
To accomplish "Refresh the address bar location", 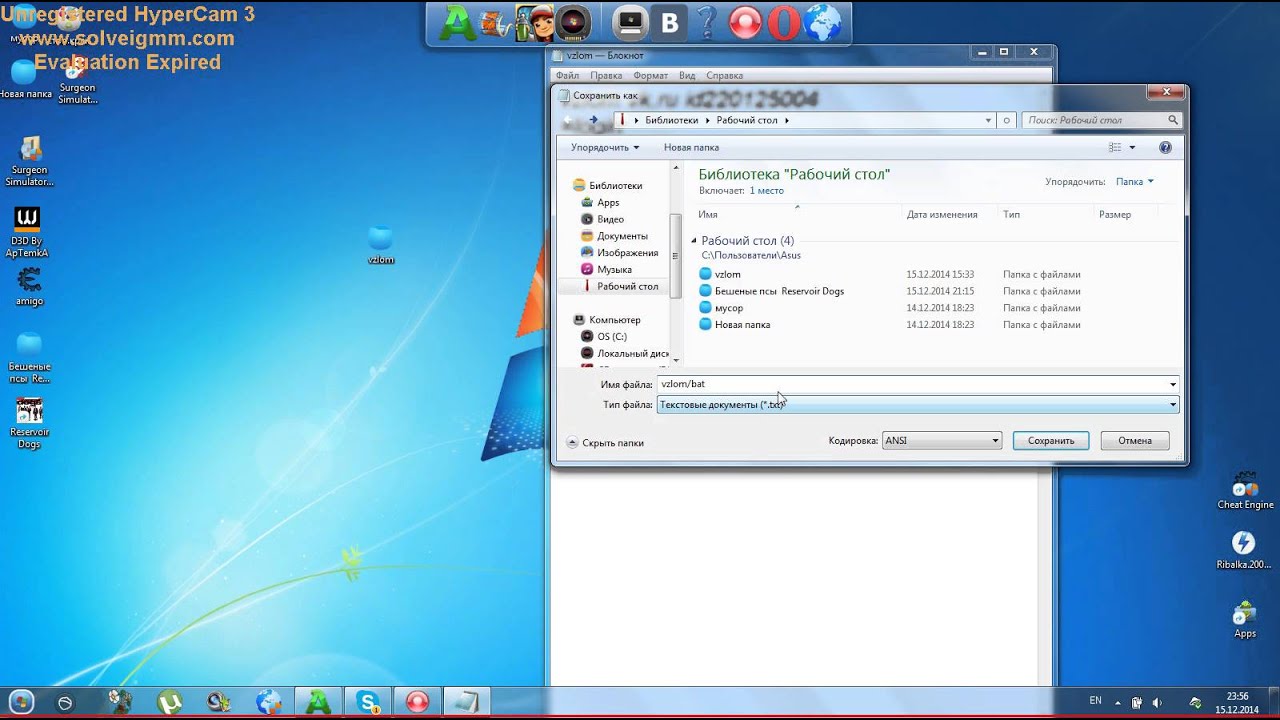I will point(1007,120).
